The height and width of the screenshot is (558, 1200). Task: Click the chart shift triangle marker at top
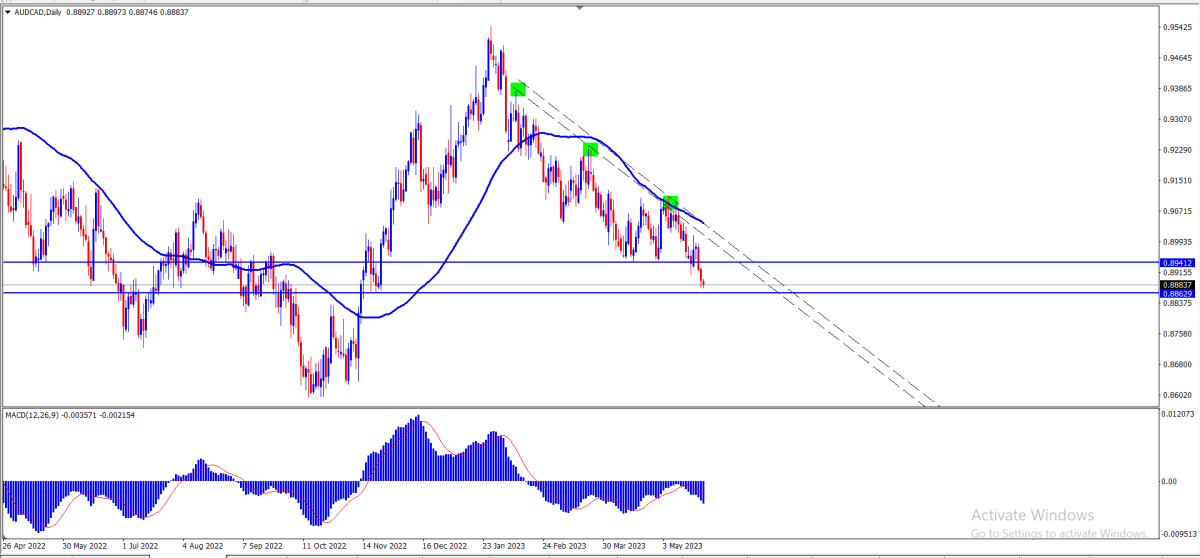click(580, 7)
